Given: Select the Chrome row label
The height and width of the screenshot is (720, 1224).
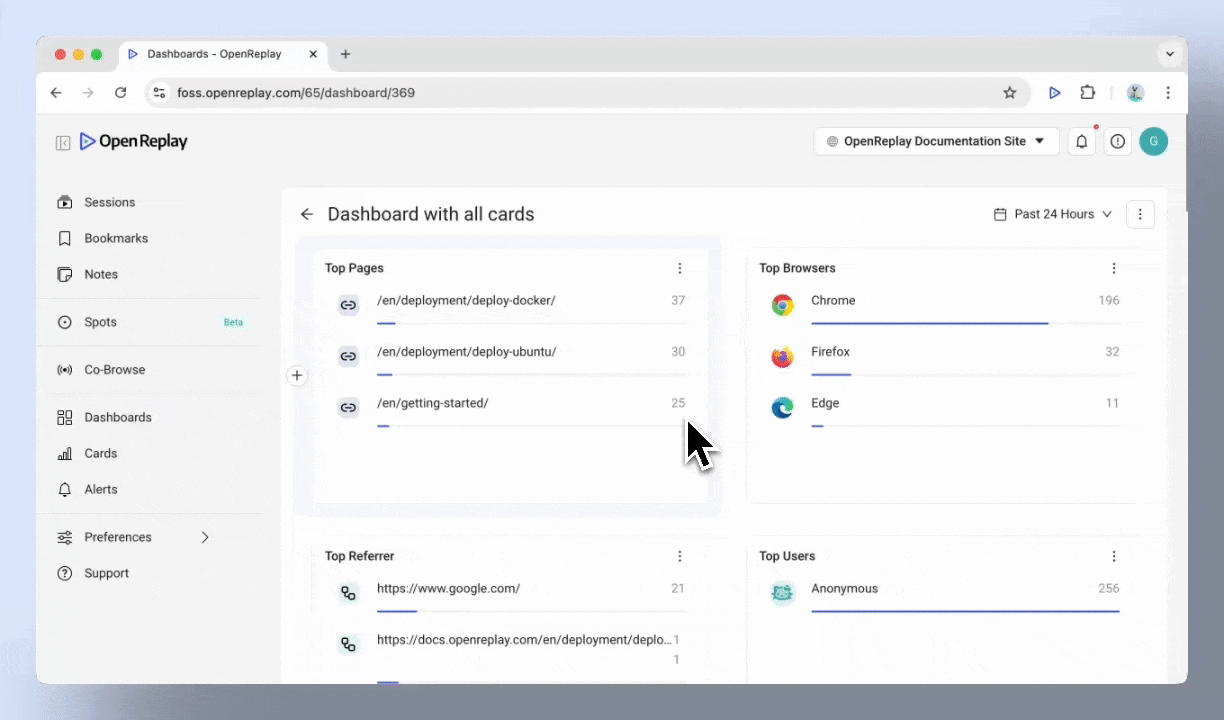Looking at the screenshot, I should tap(833, 300).
